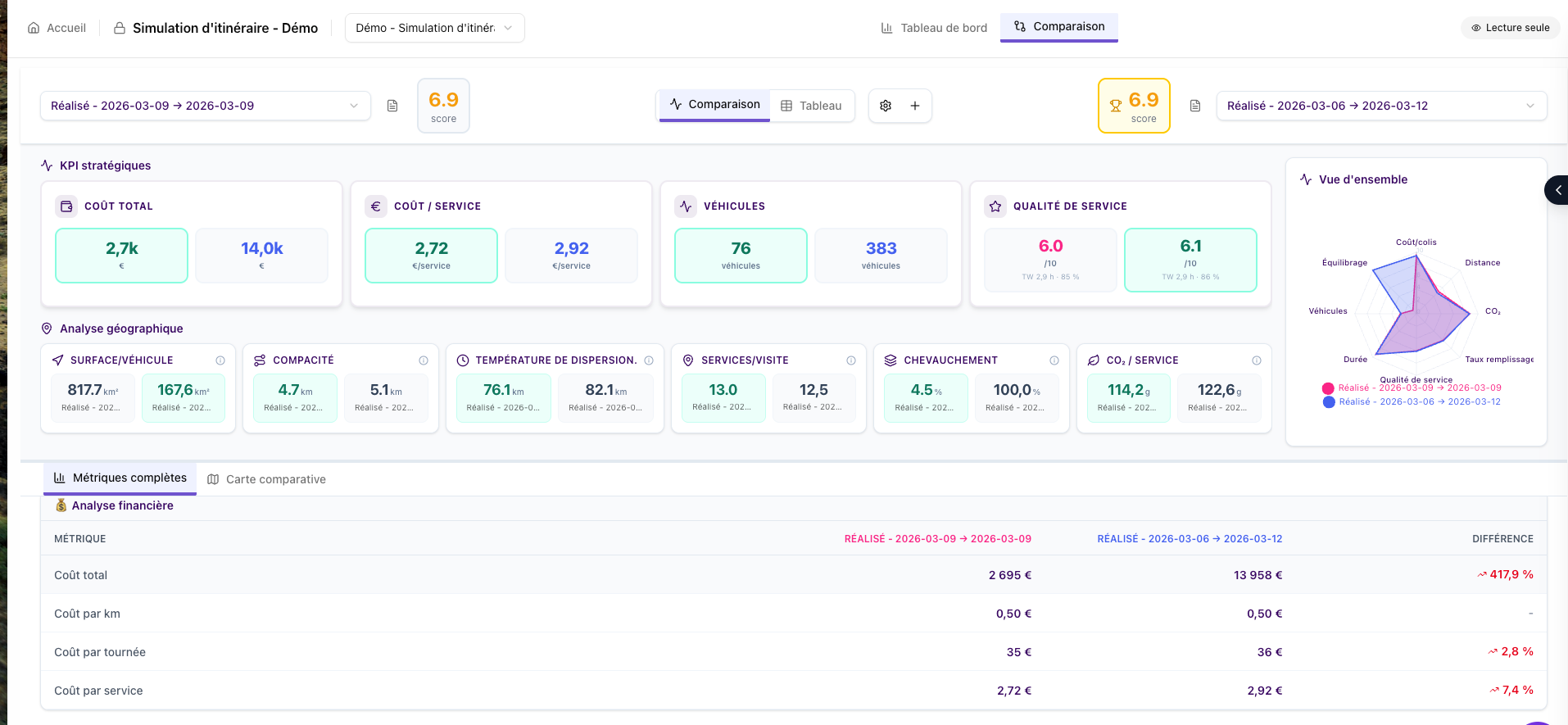Click info icon on Chevauchement card
Screen dimensions: 1568x725
point(1054,360)
